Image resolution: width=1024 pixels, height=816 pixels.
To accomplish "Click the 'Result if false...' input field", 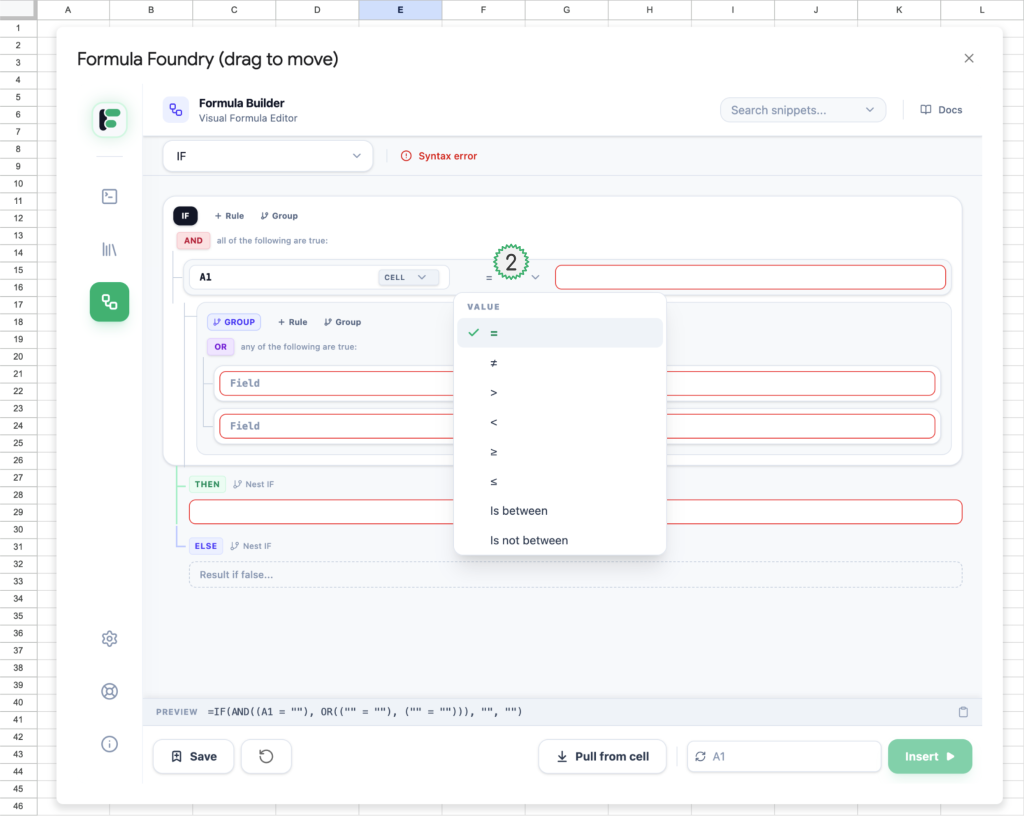I will pyautogui.click(x=575, y=574).
